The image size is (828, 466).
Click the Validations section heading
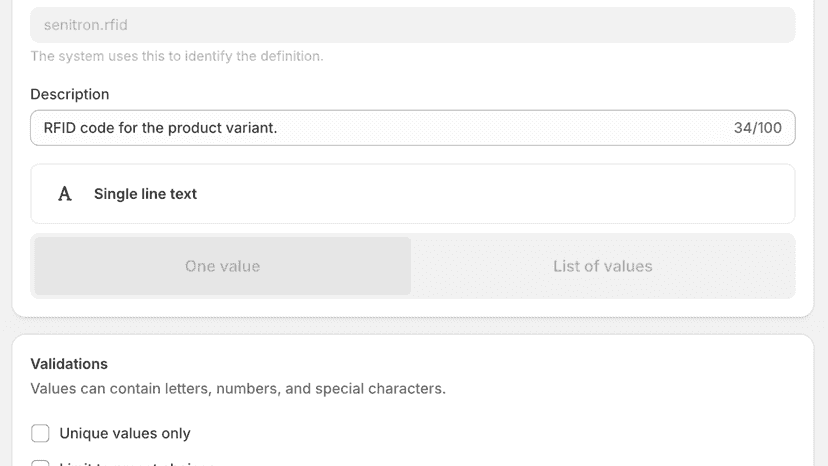pyautogui.click(x=69, y=364)
